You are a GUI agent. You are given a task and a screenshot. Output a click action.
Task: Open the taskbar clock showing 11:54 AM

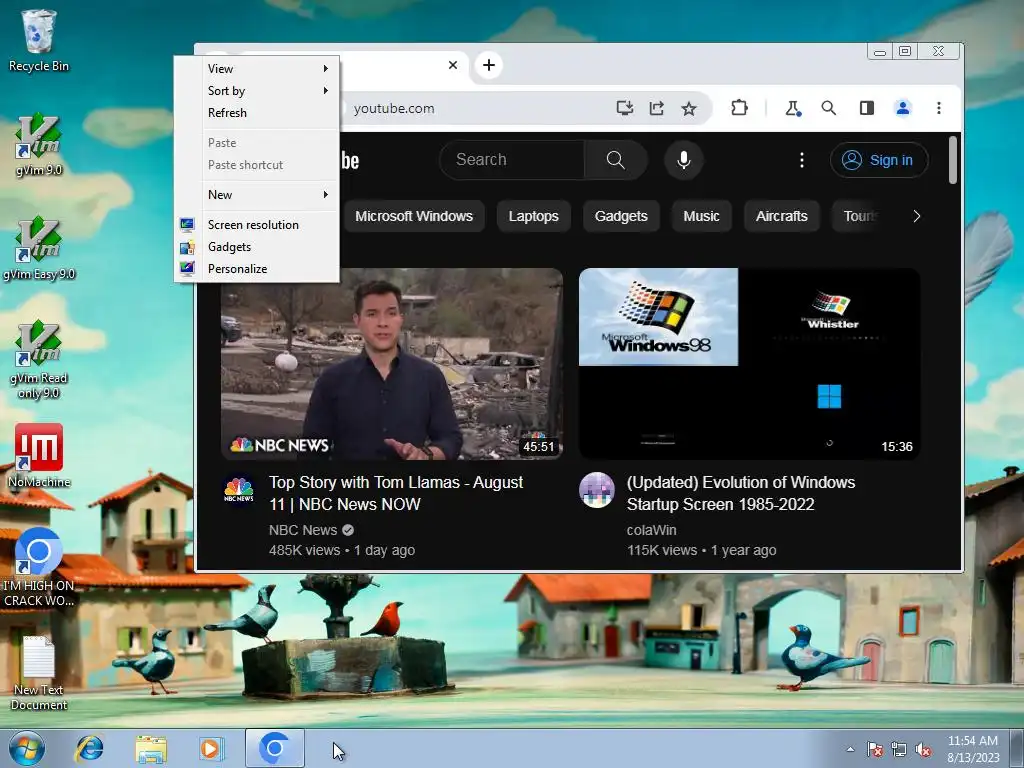(x=973, y=749)
